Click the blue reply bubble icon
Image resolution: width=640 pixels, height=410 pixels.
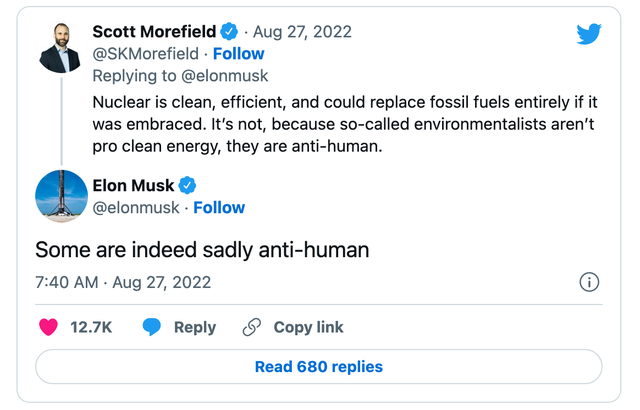[152, 327]
